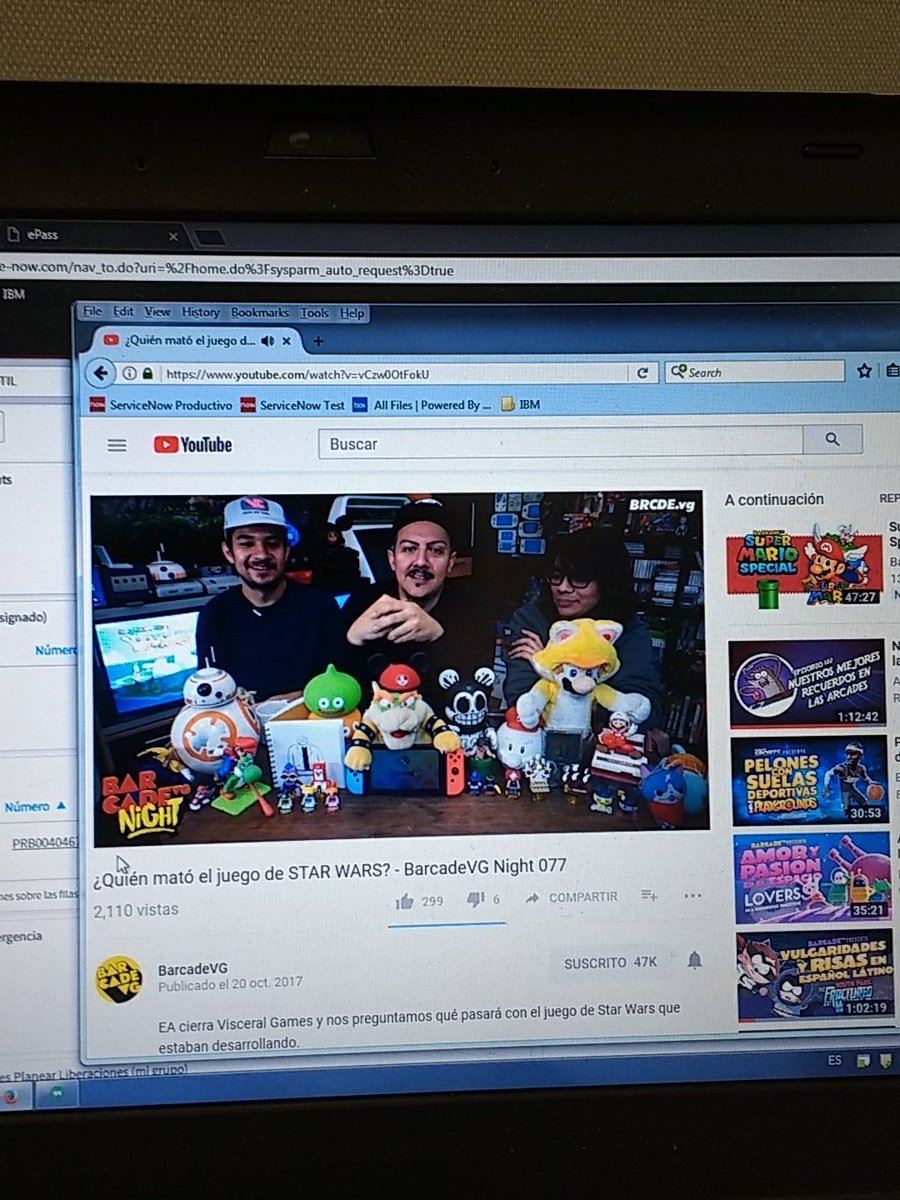The height and width of the screenshot is (1200, 900).
Task: Open the All Files bookmark
Action: [423, 405]
